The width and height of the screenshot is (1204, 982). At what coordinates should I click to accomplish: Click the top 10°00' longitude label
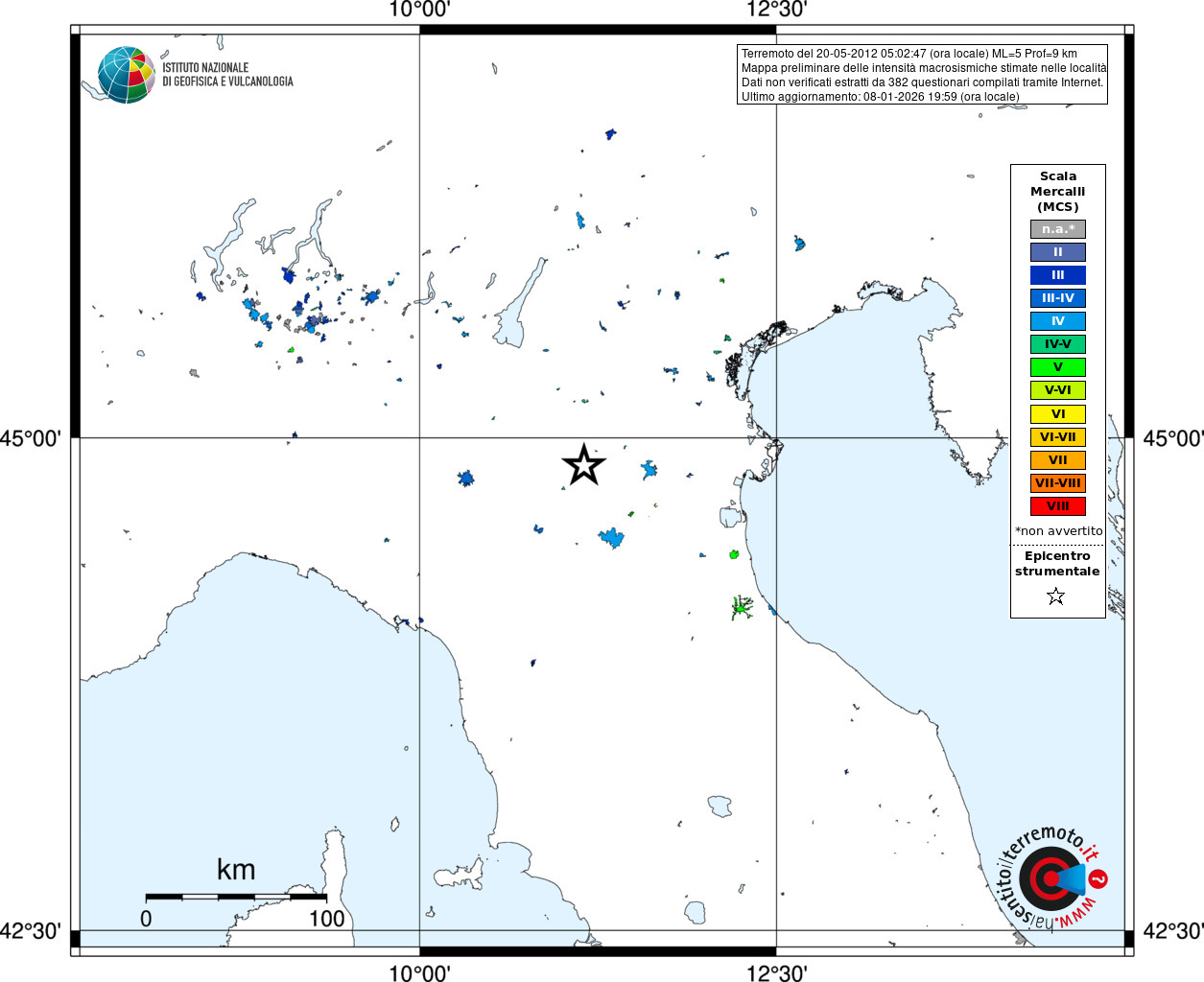pos(419,10)
